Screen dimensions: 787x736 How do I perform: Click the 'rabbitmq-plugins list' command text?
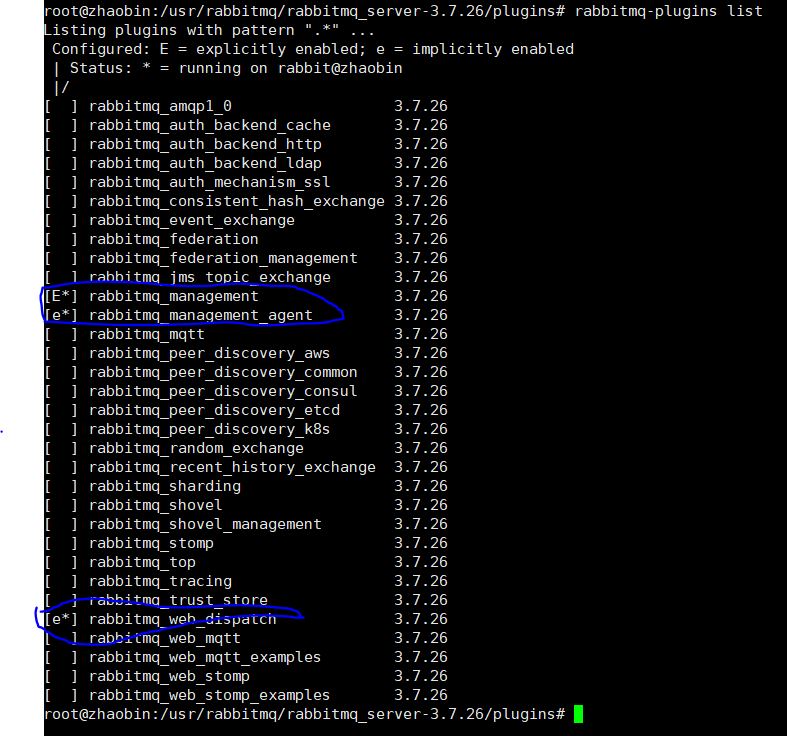click(669, 11)
